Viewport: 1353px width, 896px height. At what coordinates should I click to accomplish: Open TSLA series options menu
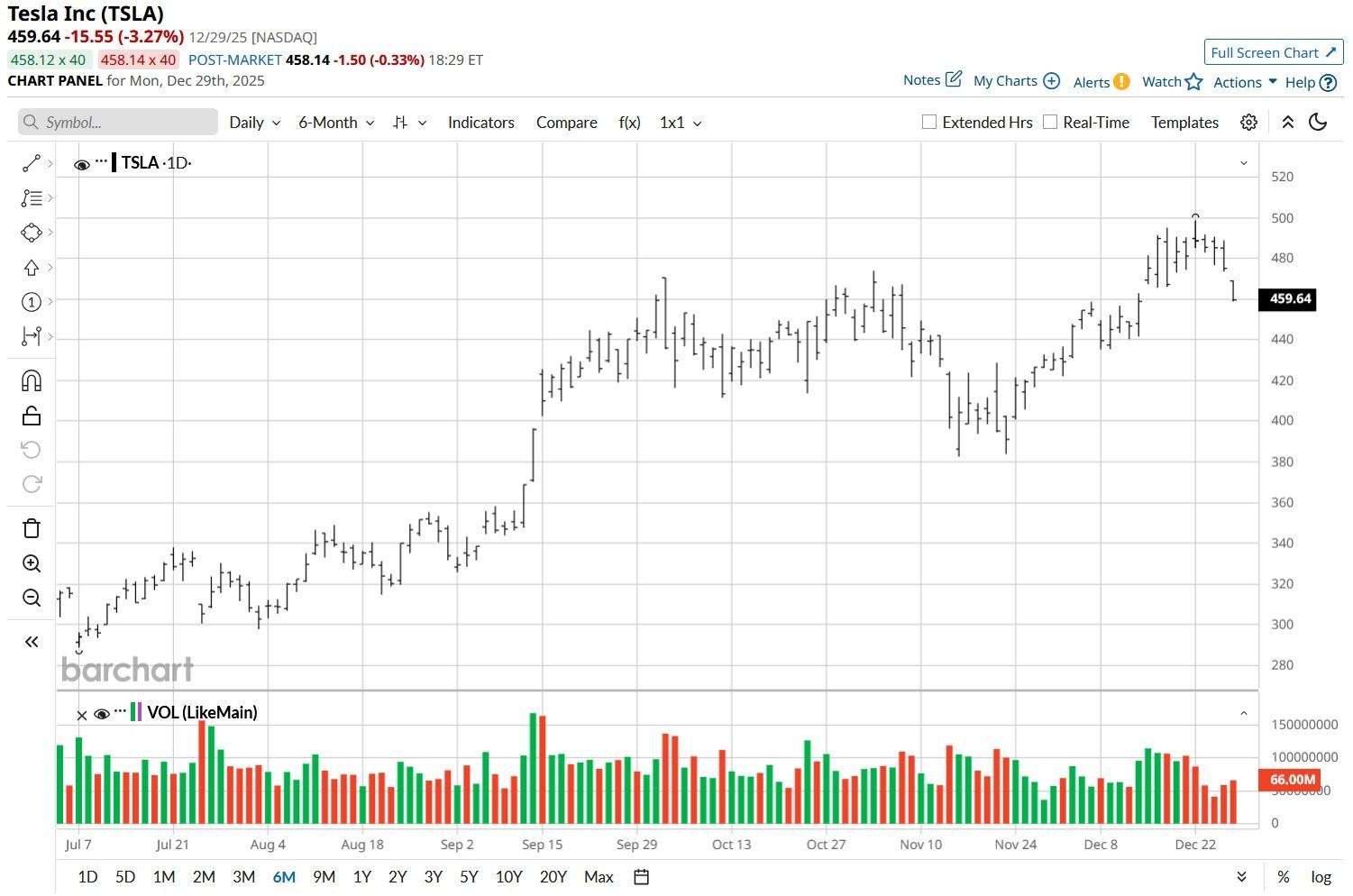point(101,161)
